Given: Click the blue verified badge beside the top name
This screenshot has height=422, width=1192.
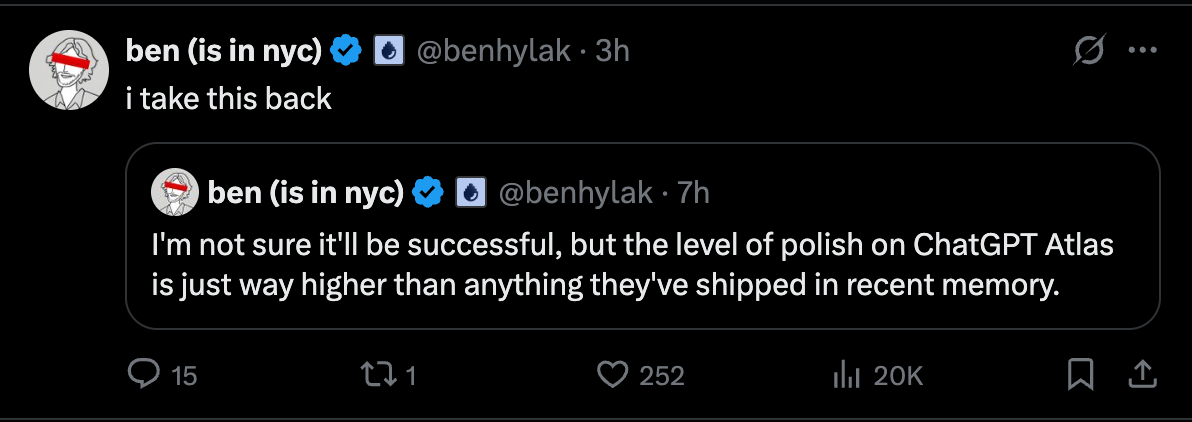Looking at the screenshot, I should coord(346,51).
